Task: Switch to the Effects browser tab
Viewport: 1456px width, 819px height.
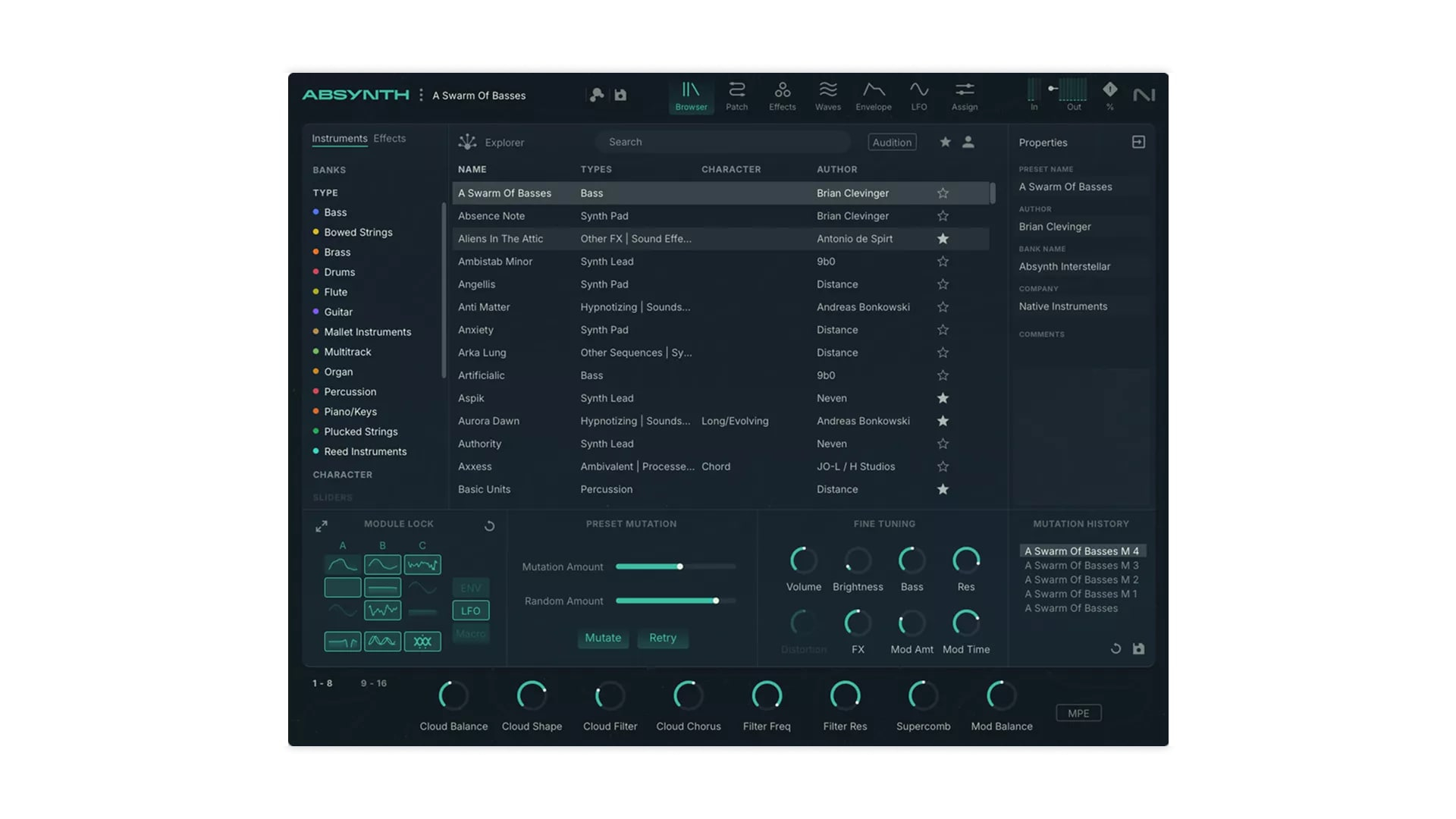Action: (x=389, y=138)
